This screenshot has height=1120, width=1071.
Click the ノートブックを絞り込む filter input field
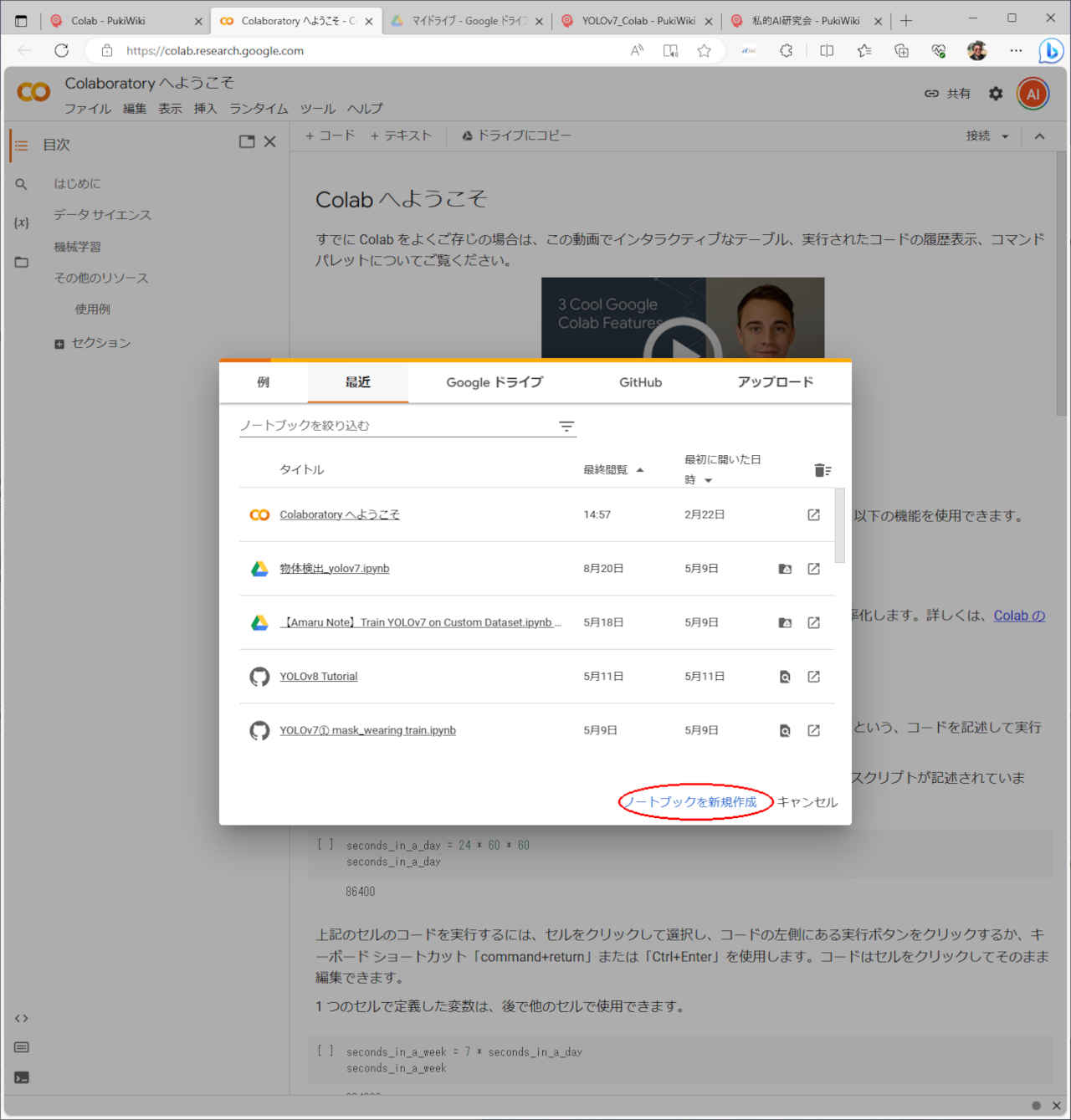coord(393,426)
